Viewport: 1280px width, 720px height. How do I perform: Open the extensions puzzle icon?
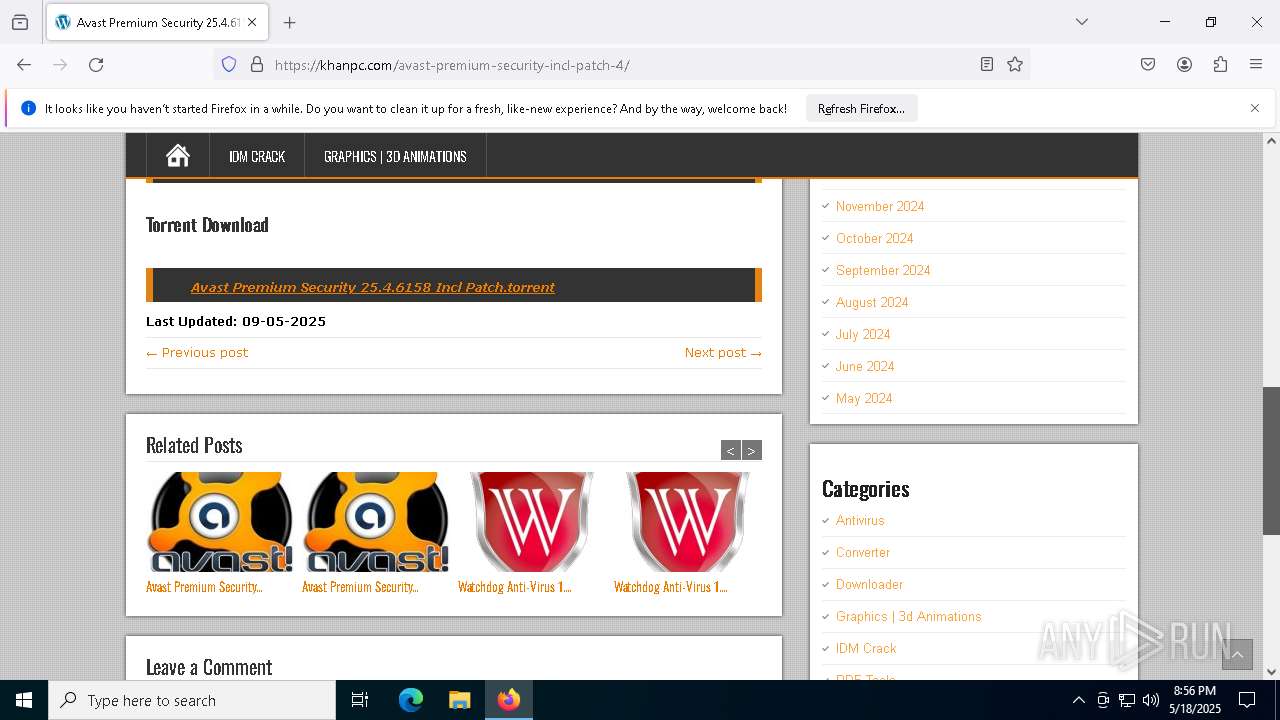1220,65
